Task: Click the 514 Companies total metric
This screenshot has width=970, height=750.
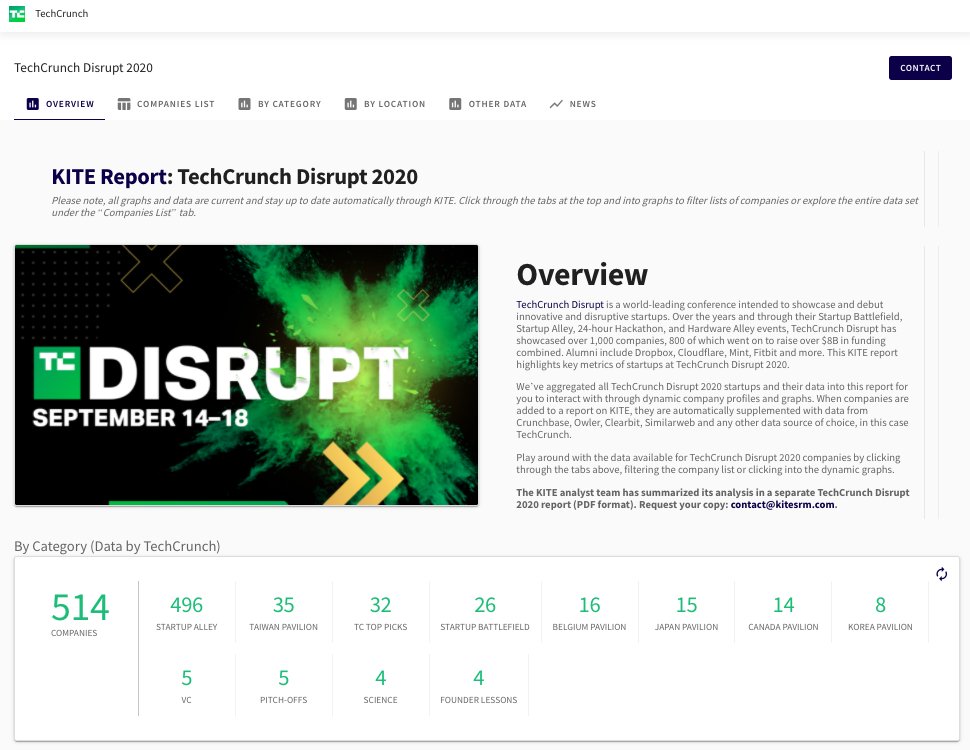Action: click(x=80, y=614)
